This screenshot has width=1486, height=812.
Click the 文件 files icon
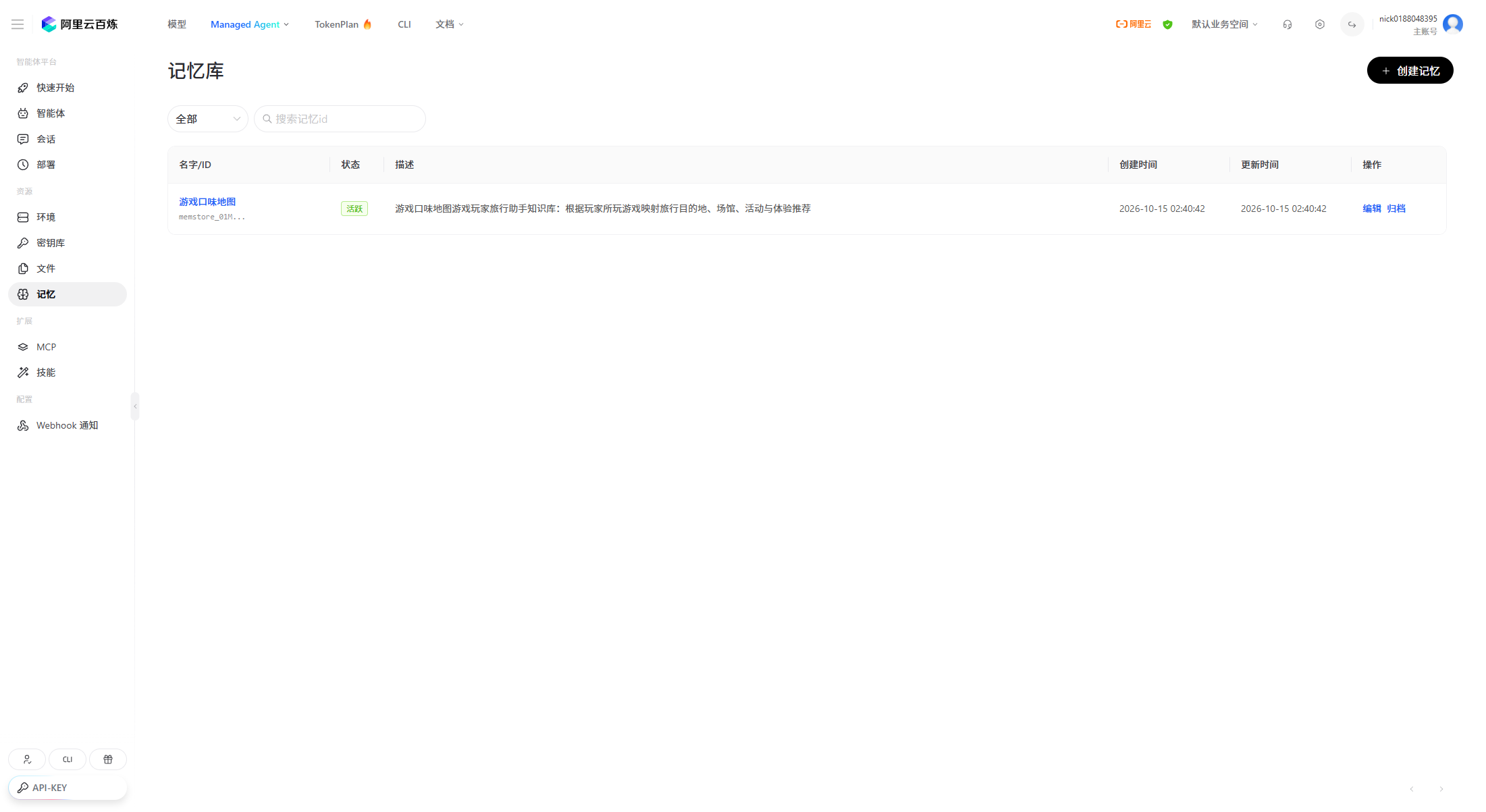[x=23, y=269]
